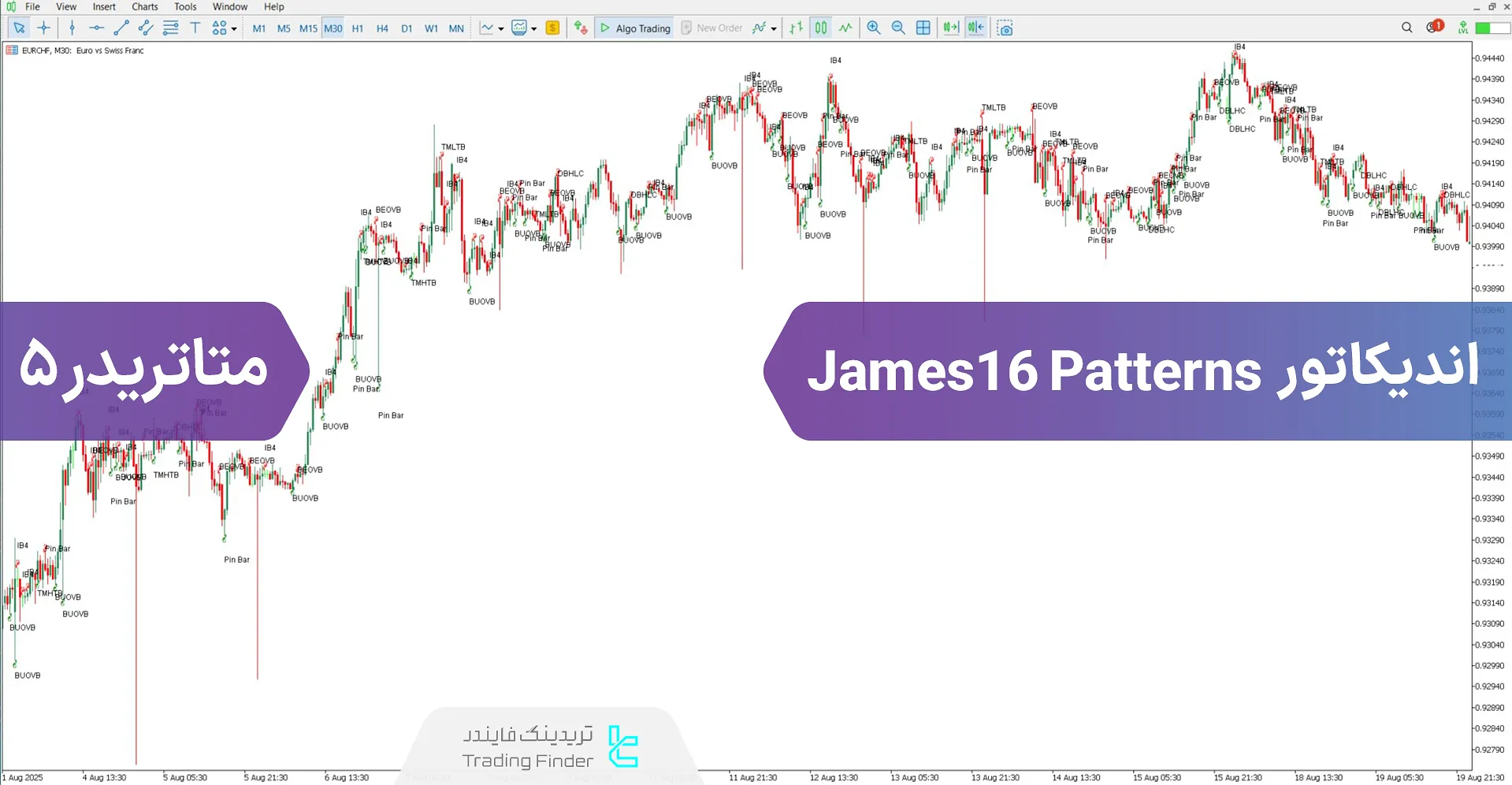
Task: Zoom in on the chart
Action: click(x=873, y=28)
